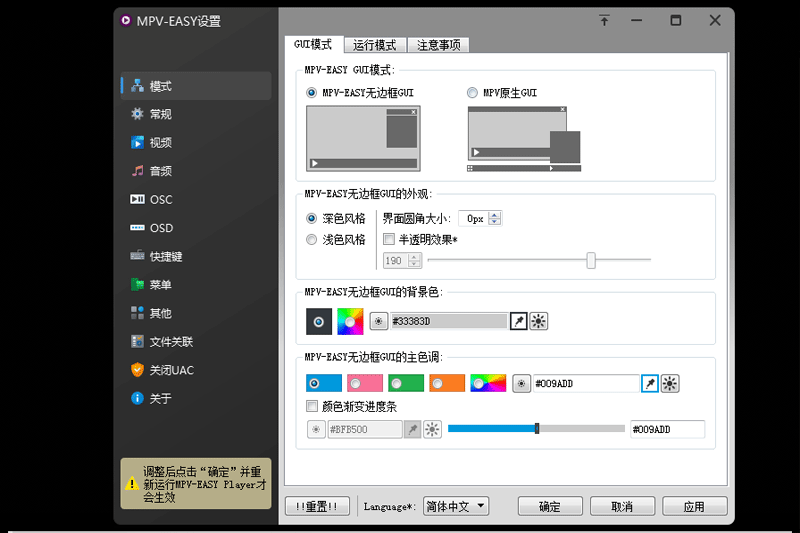Select MPV原生GUI radio option

[502, 93]
